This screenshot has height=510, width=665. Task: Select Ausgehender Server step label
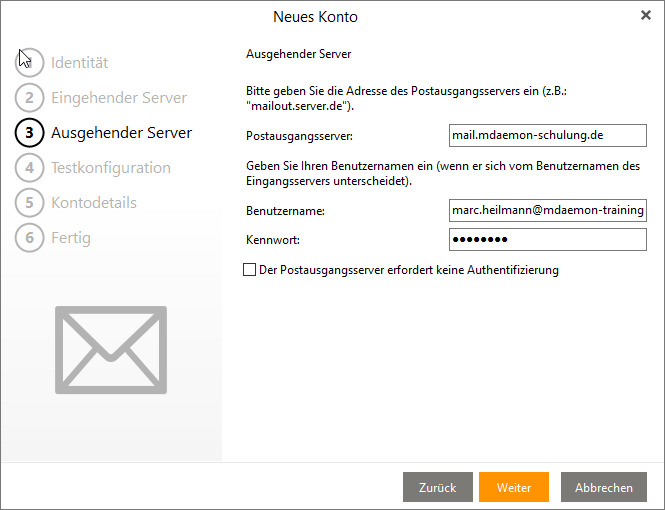point(121,133)
